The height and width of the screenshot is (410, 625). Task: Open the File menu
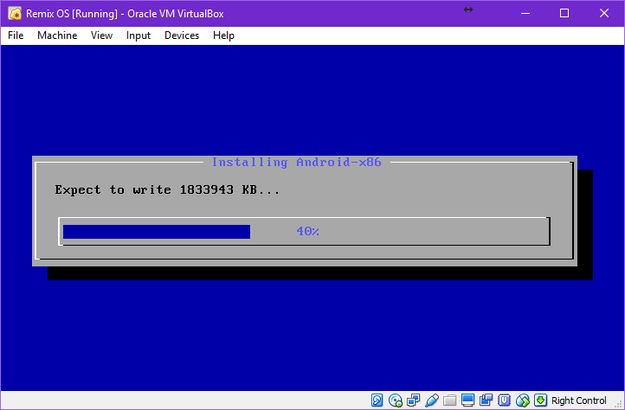pos(16,35)
